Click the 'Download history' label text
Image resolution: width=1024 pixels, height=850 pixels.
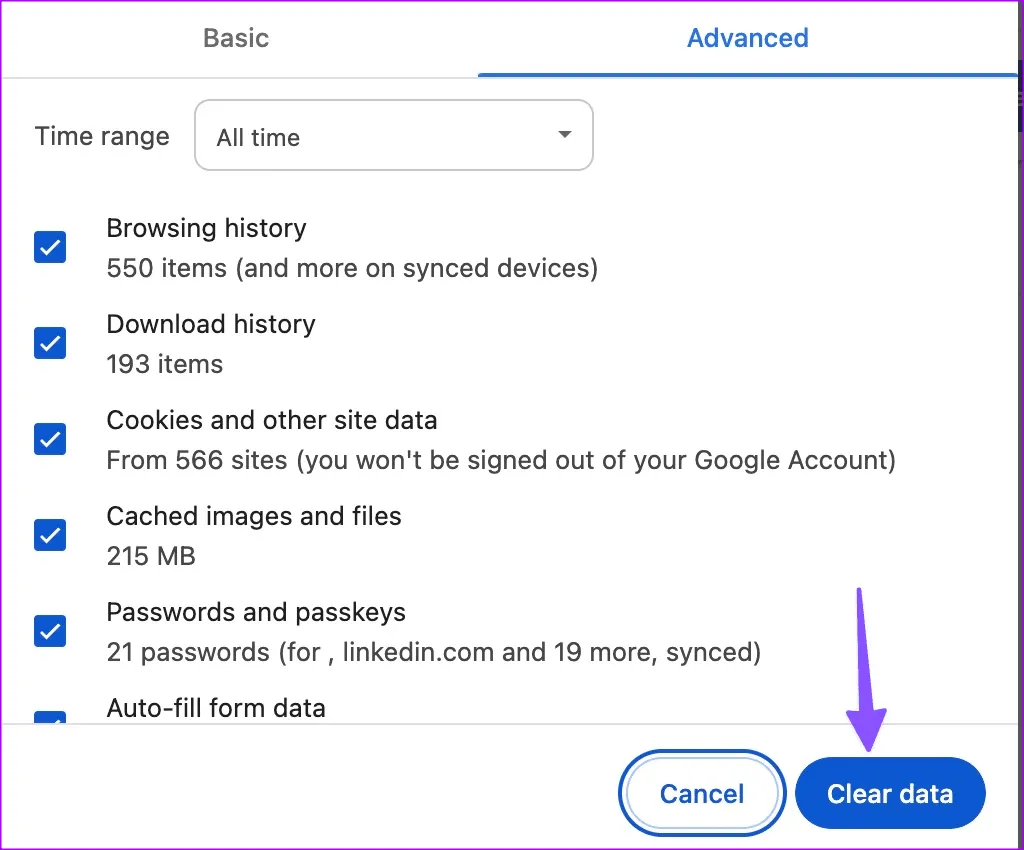coord(211,324)
